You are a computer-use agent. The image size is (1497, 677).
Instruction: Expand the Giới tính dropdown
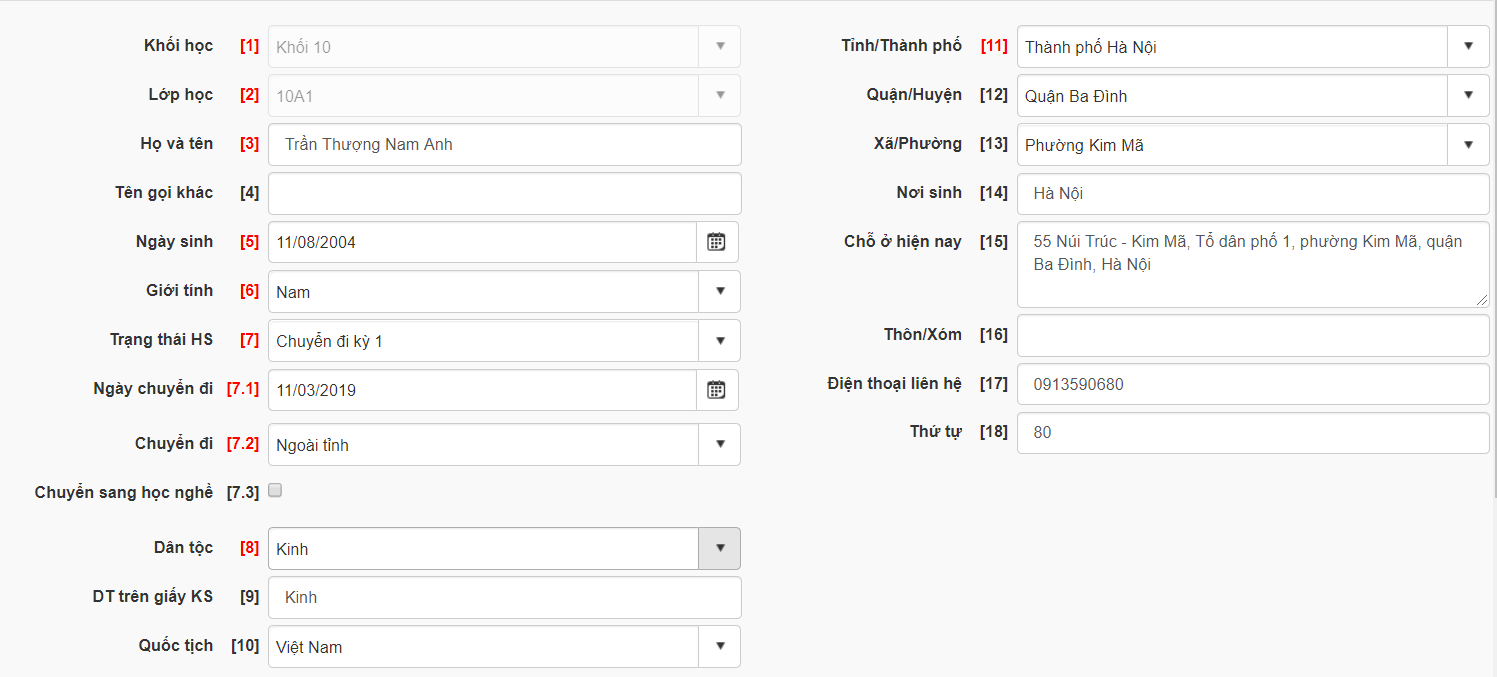click(720, 291)
